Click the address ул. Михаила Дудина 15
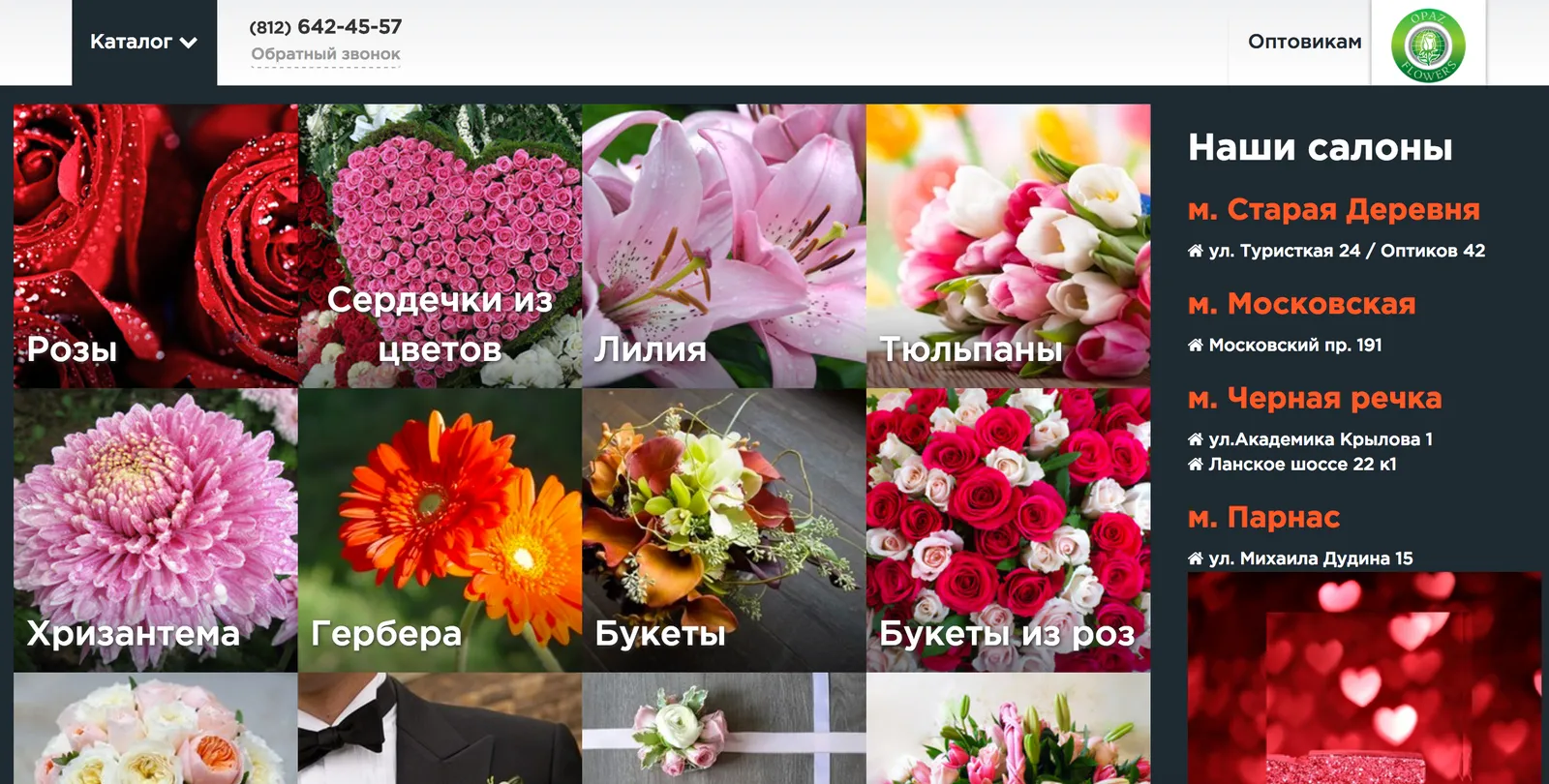 point(1311,558)
